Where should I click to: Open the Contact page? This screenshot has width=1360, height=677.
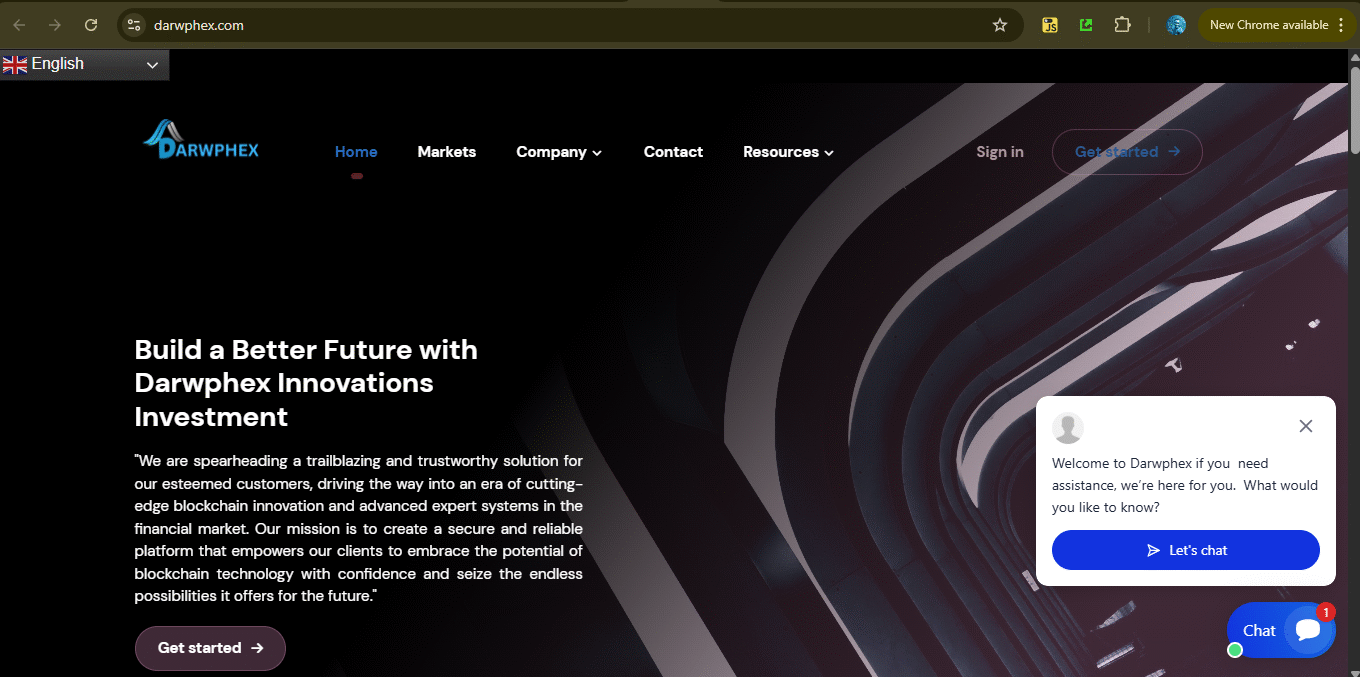coord(673,152)
